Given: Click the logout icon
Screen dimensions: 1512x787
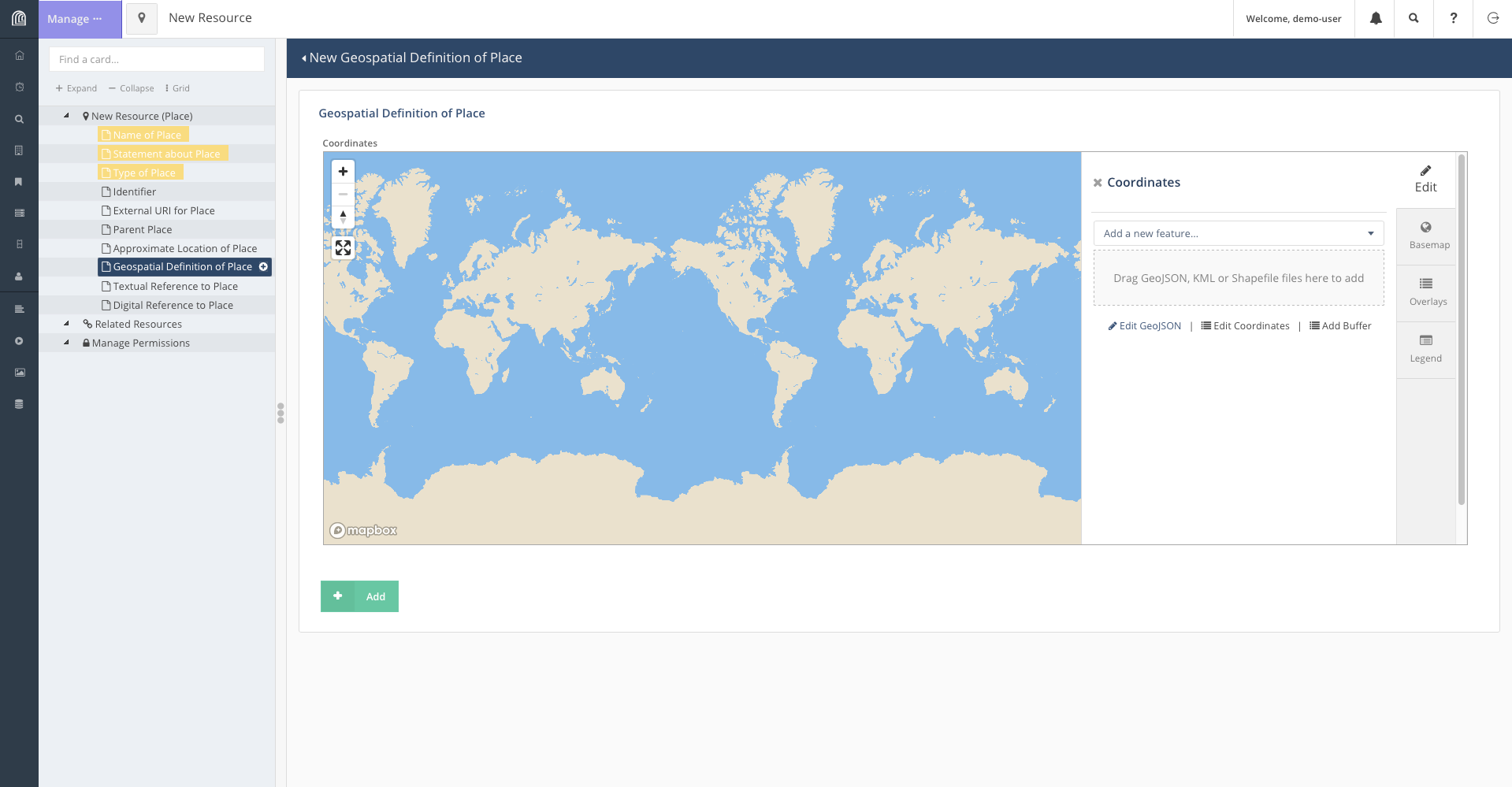Looking at the screenshot, I should pos(1492,19).
